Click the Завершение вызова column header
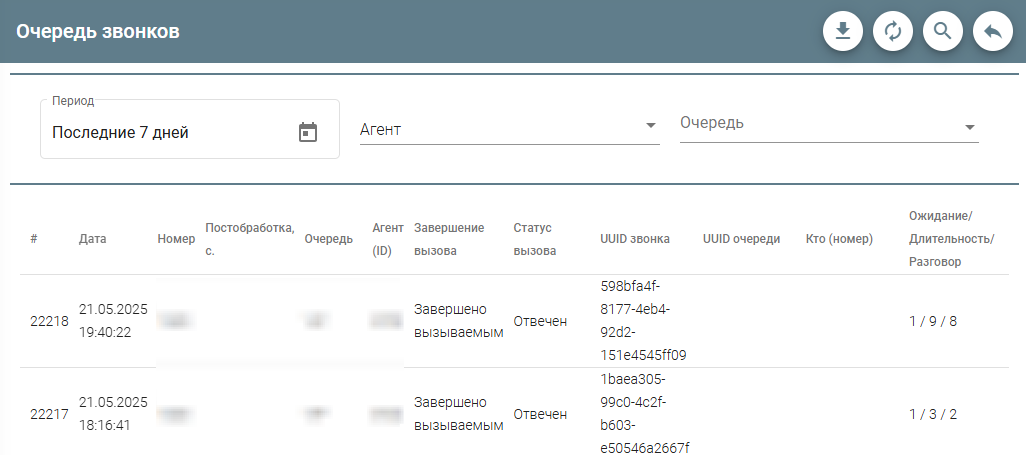 pyautogui.click(x=450, y=239)
